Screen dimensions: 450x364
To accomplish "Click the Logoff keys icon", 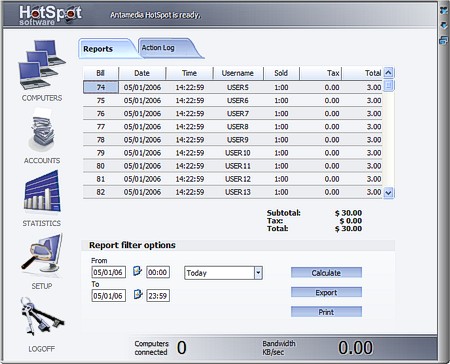I will pos(42,315).
